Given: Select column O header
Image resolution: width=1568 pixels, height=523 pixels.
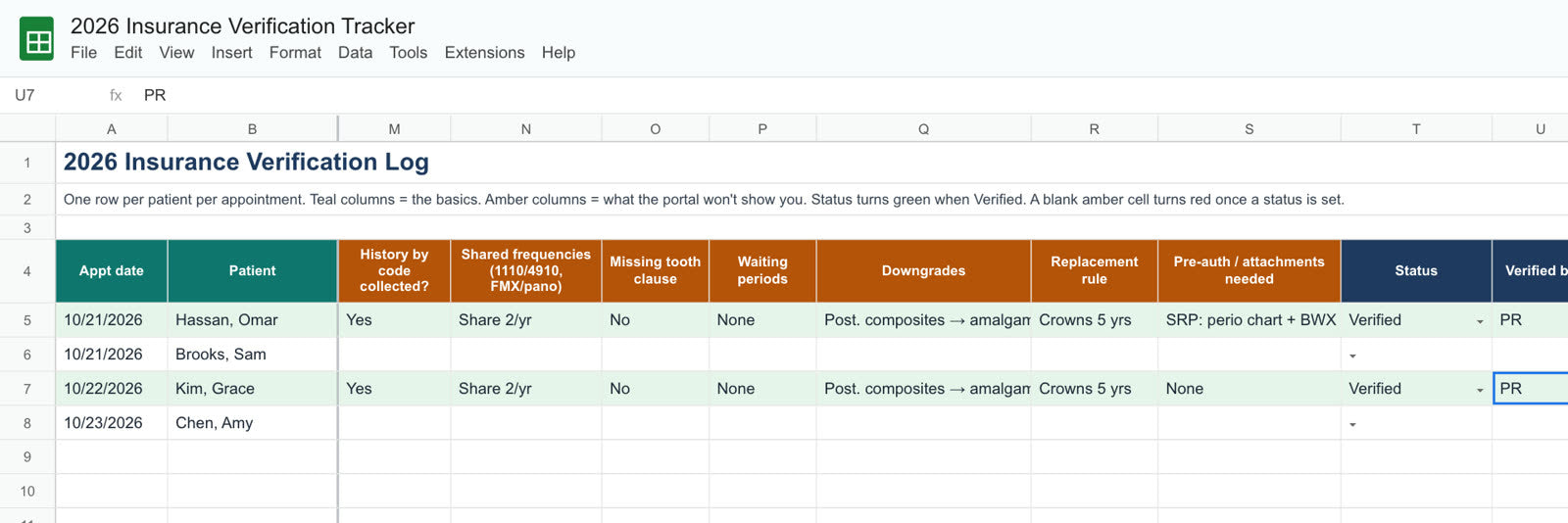Looking at the screenshot, I should pyautogui.click(x=656, y=128).
